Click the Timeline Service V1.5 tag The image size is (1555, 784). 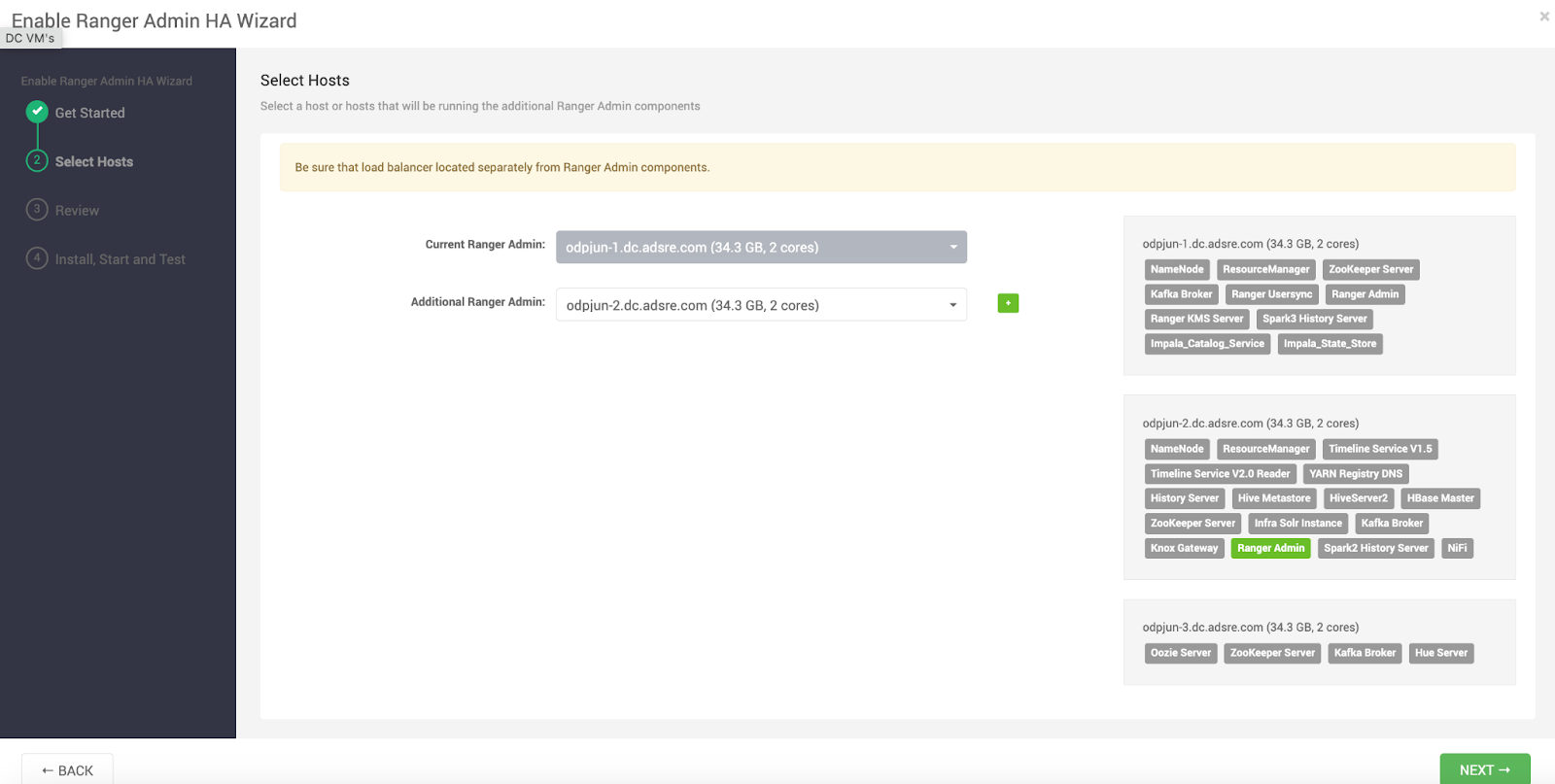(x=1380, y=449)
